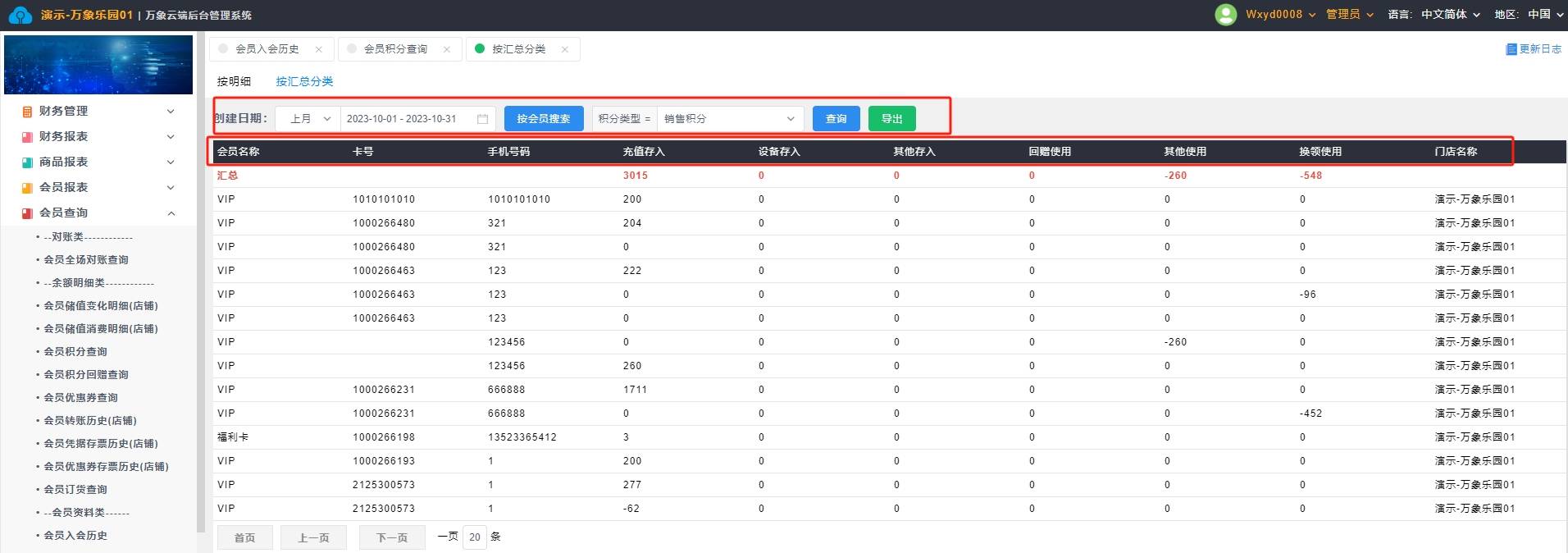Open the 销售积分 points type dropdown

click(731, 119)
